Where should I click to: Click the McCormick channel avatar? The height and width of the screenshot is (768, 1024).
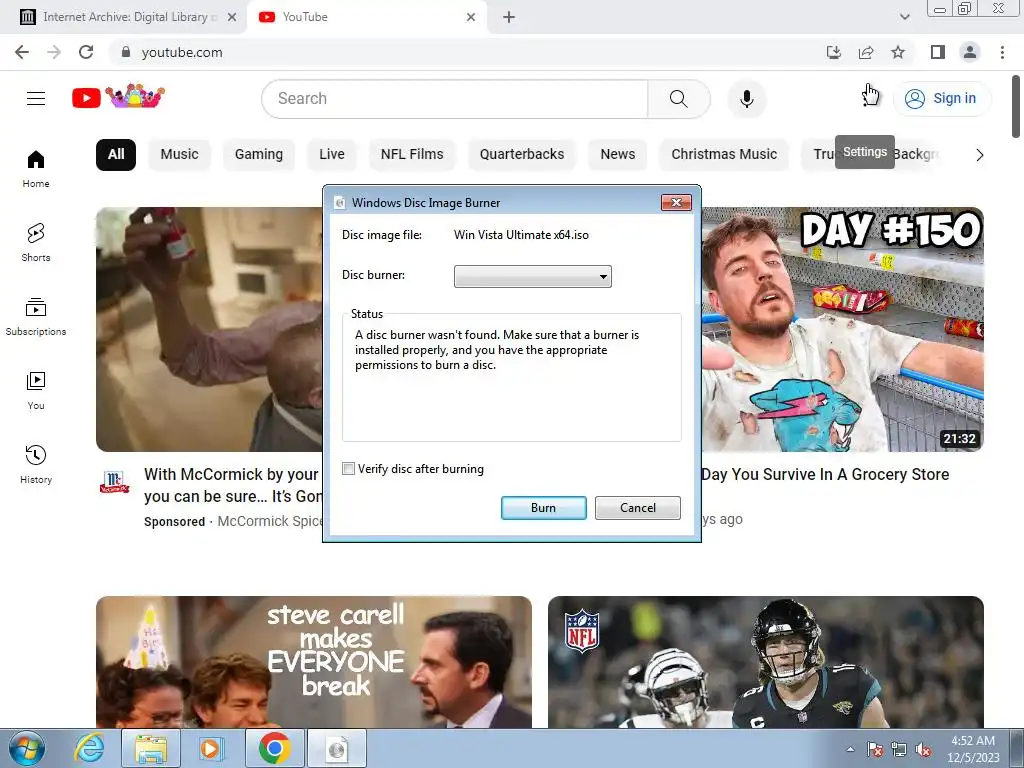point(114,482)
